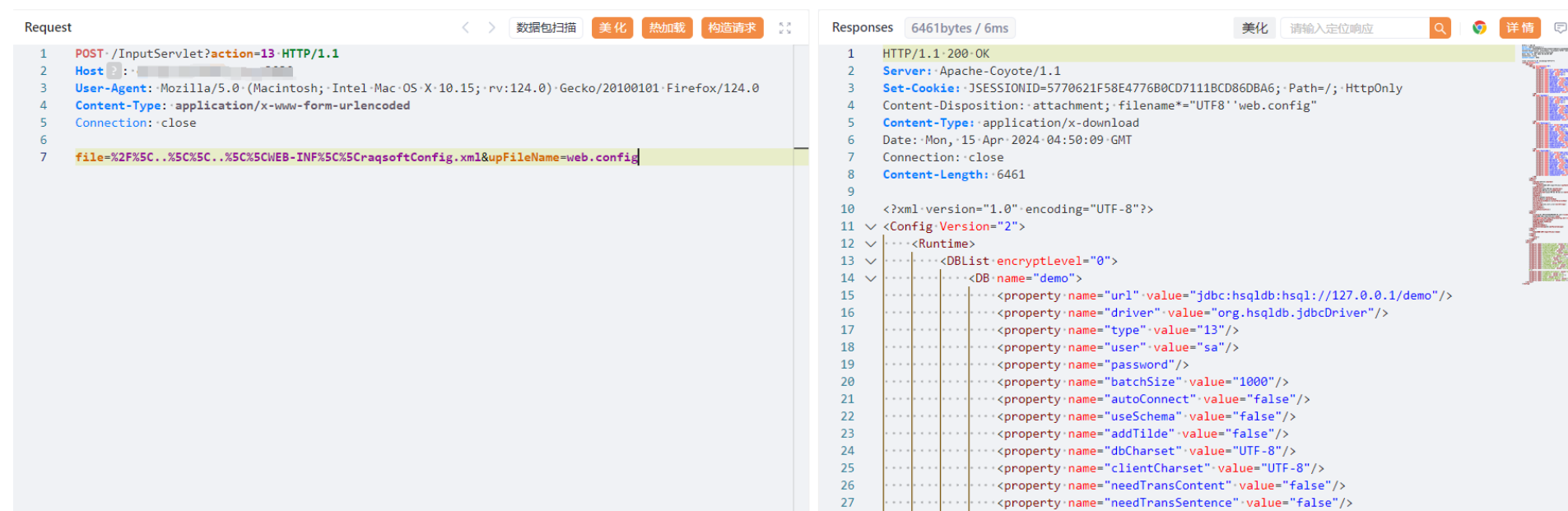Collapse the DBList element on line 13
The width and height of the screenshot is (1568, 511).
(x=870, y=261)
